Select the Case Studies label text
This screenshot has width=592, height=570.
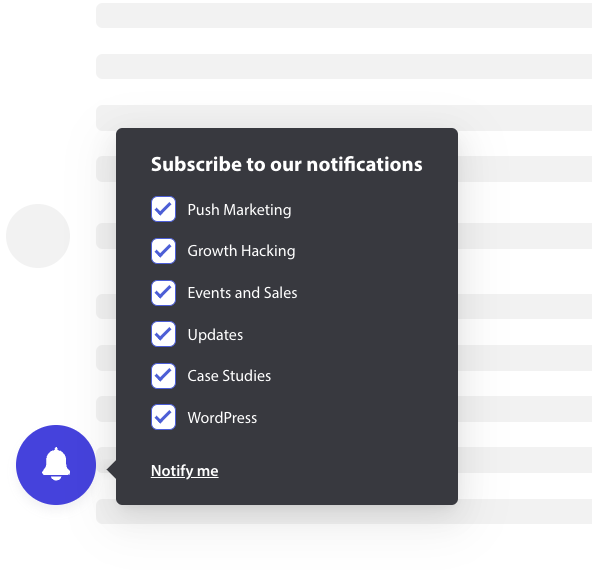click(229, 376)
